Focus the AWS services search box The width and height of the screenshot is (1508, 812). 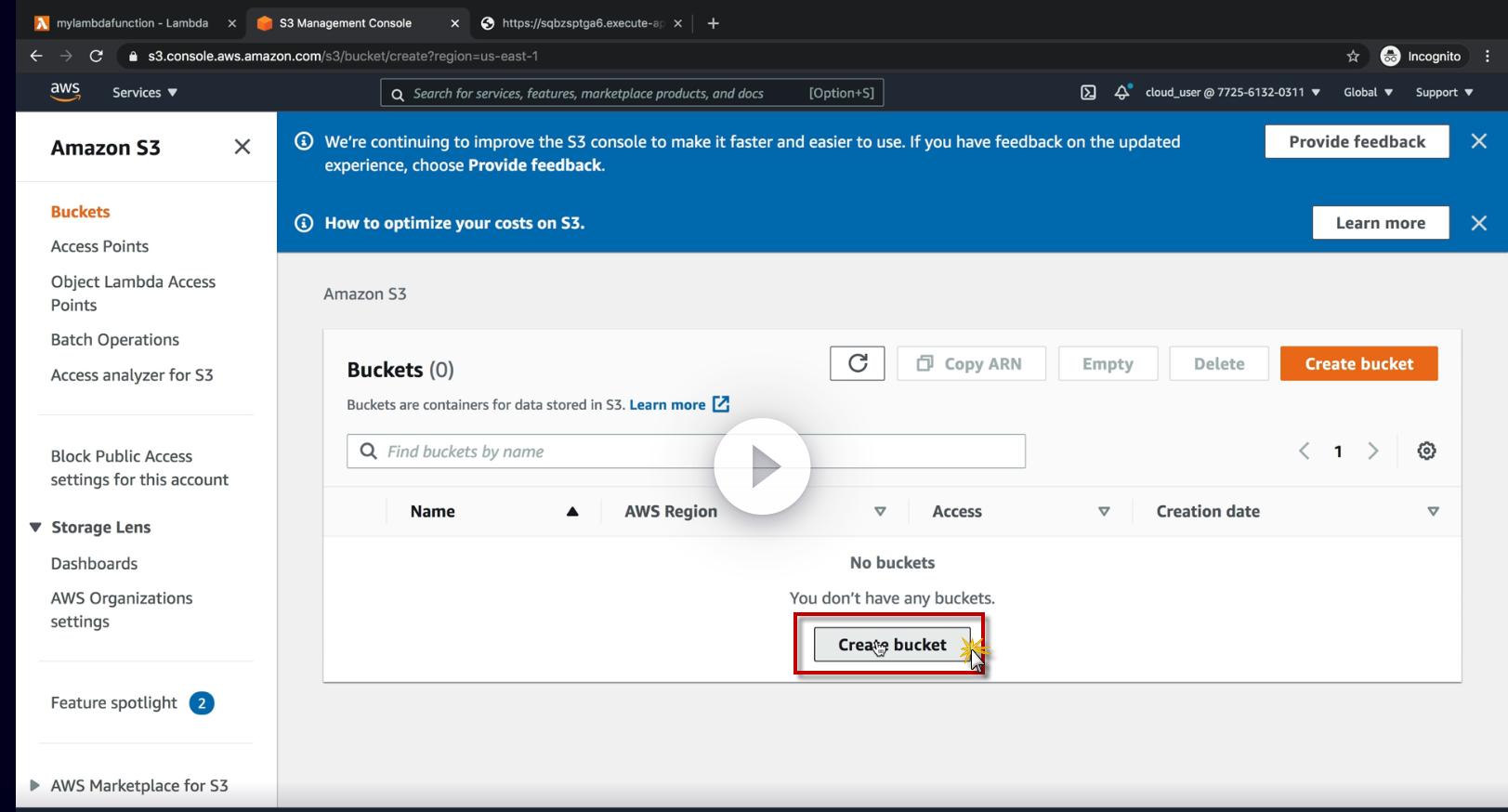click(632, 93)
